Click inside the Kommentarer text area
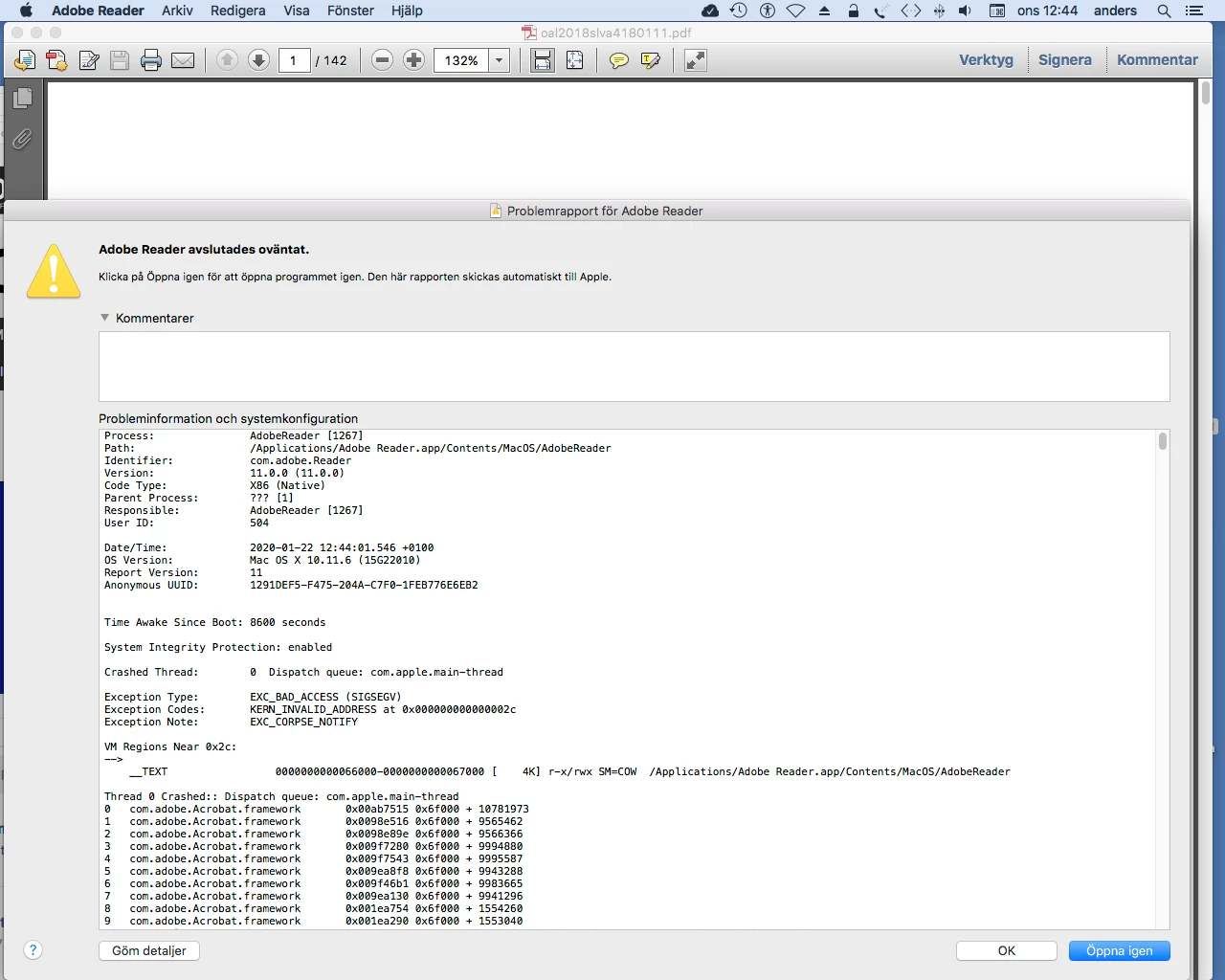The height and width of the screenshot is (980, 1225). [634, 367]
